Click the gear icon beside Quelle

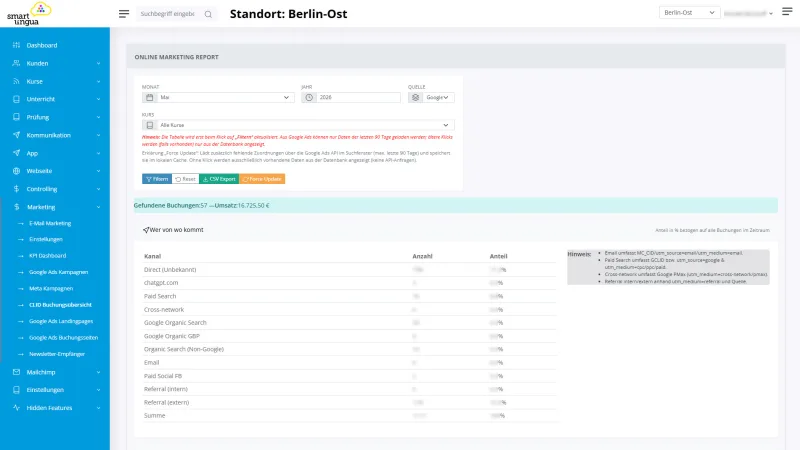415,97
